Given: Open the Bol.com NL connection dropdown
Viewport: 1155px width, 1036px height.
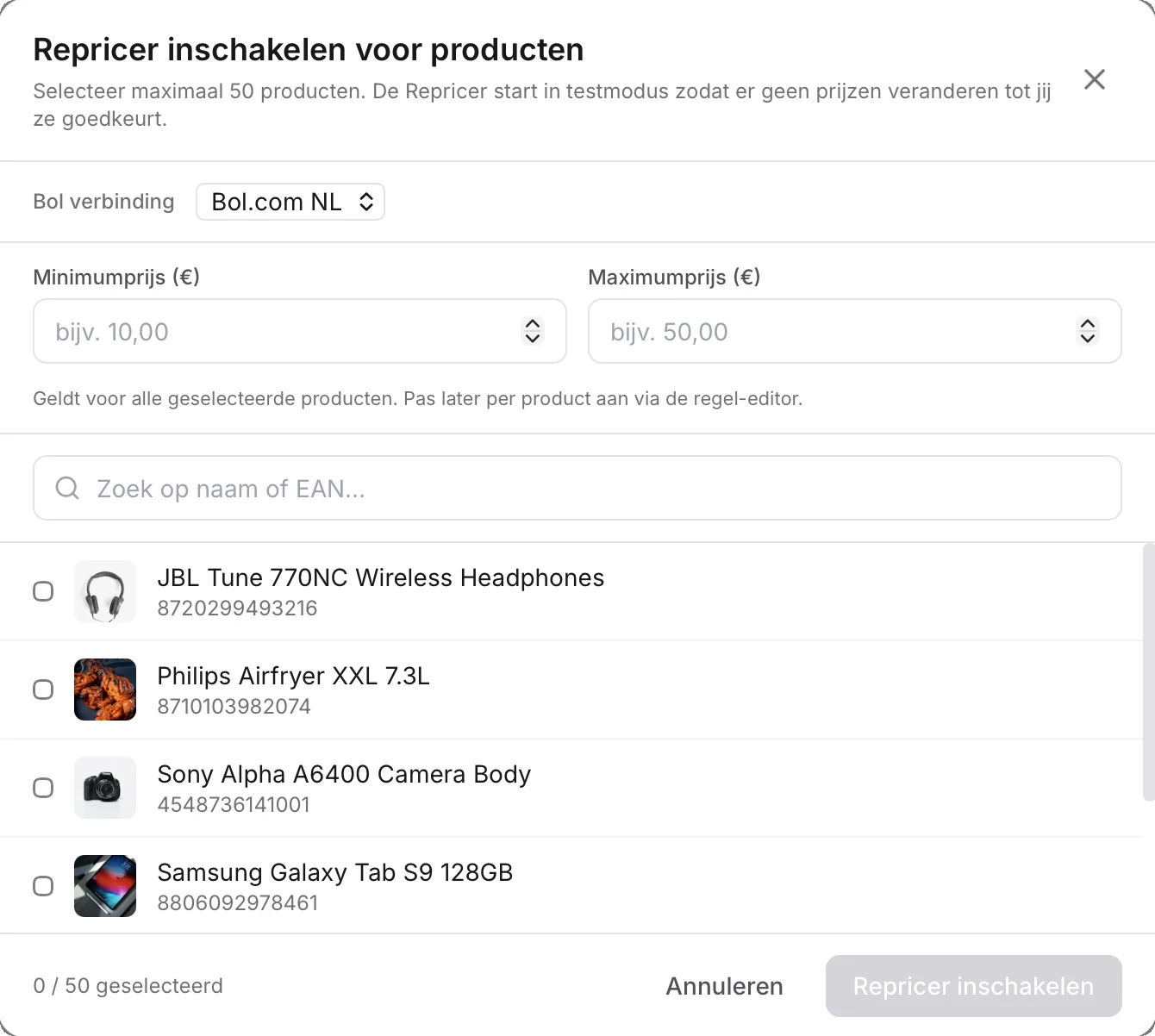Looking at the screenshot, I should (x=290, y=202).
